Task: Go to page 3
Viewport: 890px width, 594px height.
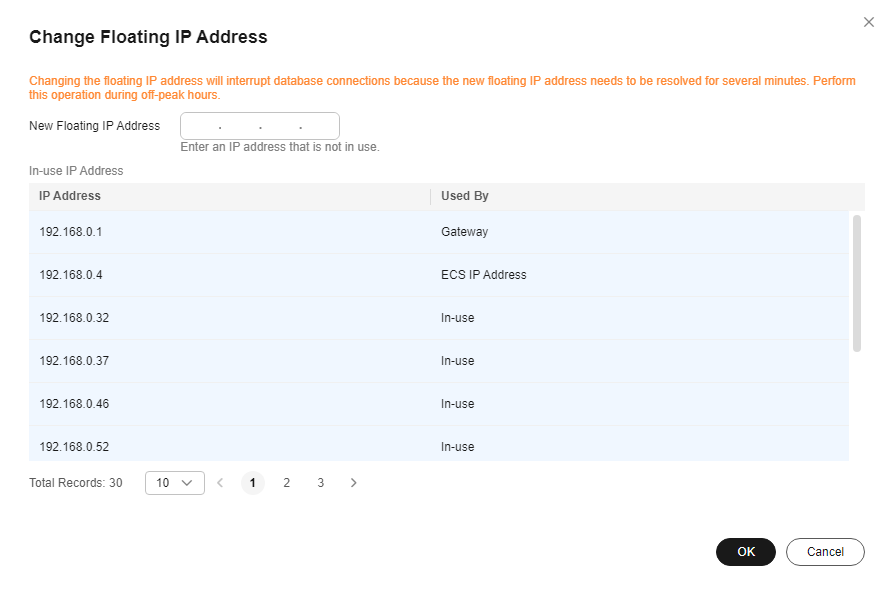Action: (321, 483)
